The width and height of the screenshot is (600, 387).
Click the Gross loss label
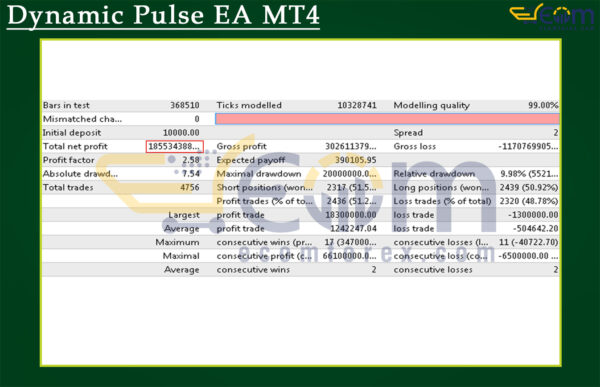point(414,146)
